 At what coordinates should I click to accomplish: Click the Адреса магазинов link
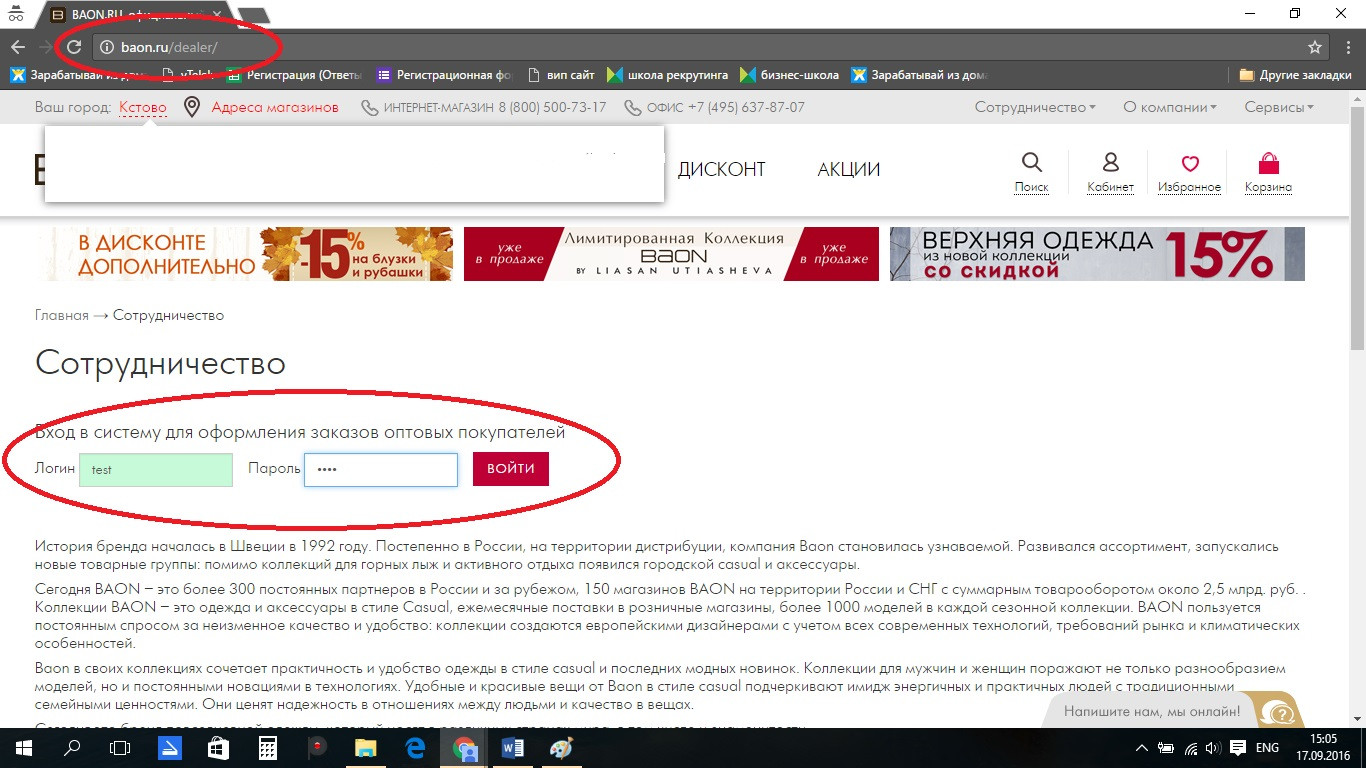275,107
